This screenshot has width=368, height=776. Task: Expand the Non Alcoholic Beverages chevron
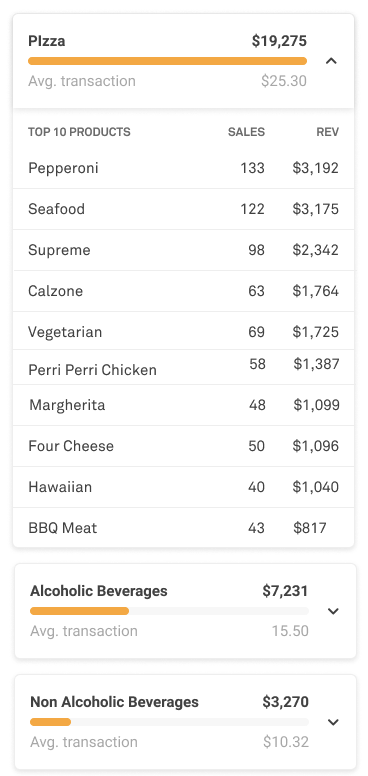point(333,722)
